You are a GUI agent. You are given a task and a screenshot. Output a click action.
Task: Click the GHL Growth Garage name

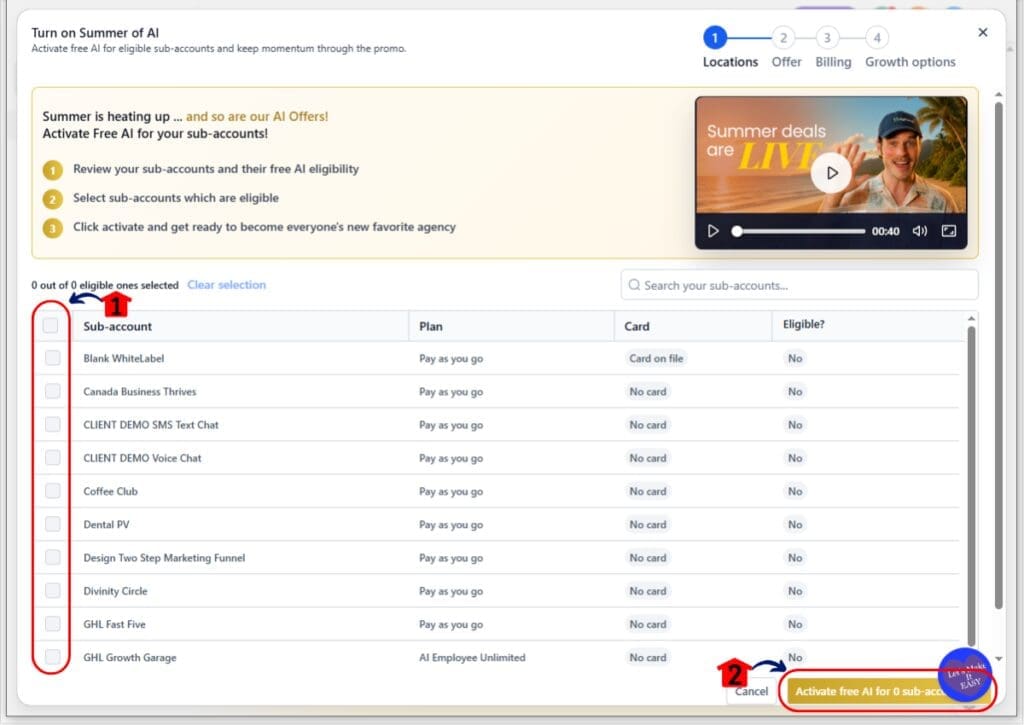pyautogui.click(x=130, y=657)
